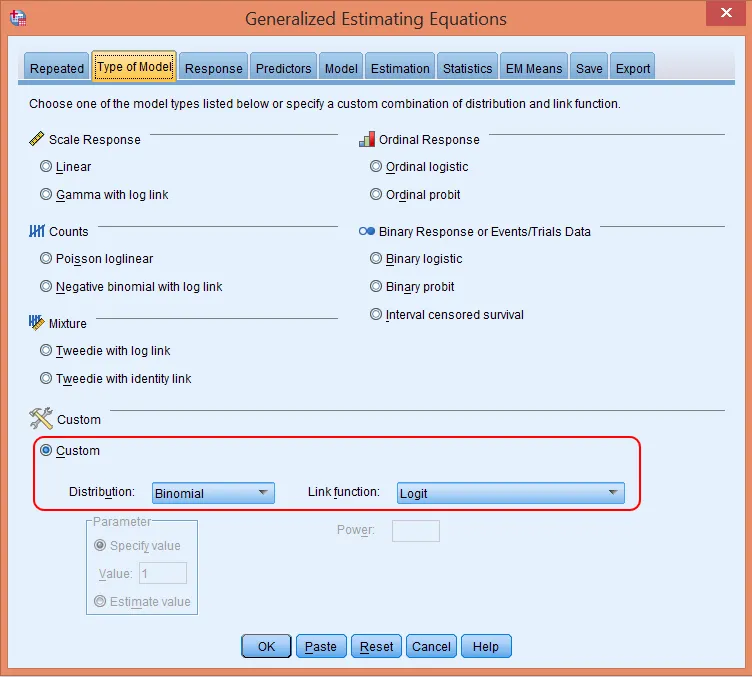The width and height of the screenshot is (752, 677).
Task: Select Interval censored survival
Action: click(x=376, y=315)
